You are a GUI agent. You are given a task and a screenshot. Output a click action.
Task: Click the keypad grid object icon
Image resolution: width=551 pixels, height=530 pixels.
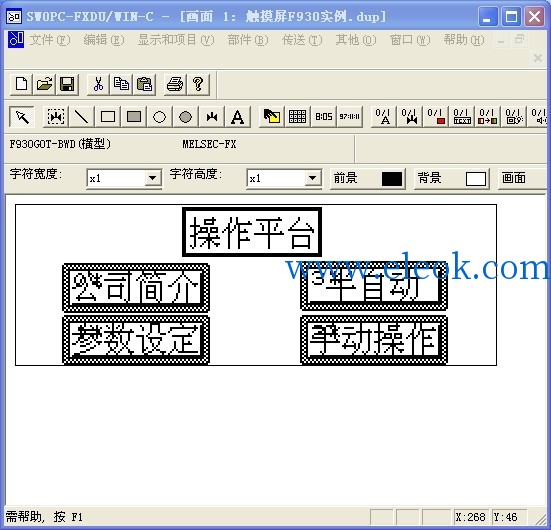pyautogui.click(x=297, y=117)
